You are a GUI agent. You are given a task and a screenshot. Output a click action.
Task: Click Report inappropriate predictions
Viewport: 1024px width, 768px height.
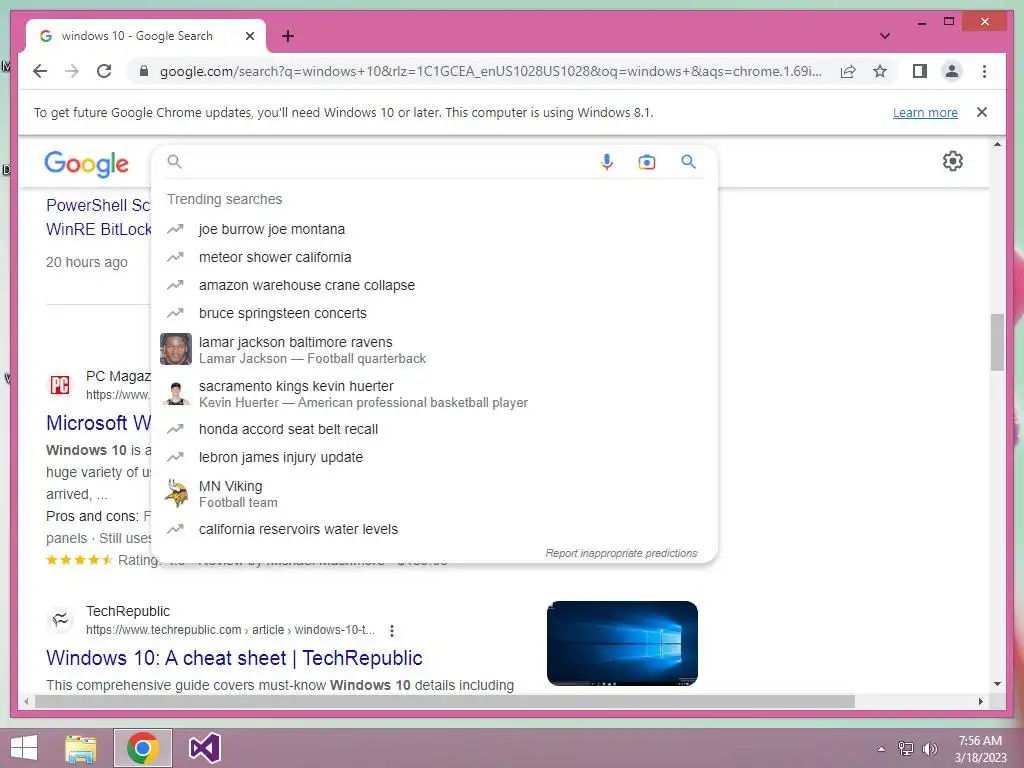click(621, 553)
